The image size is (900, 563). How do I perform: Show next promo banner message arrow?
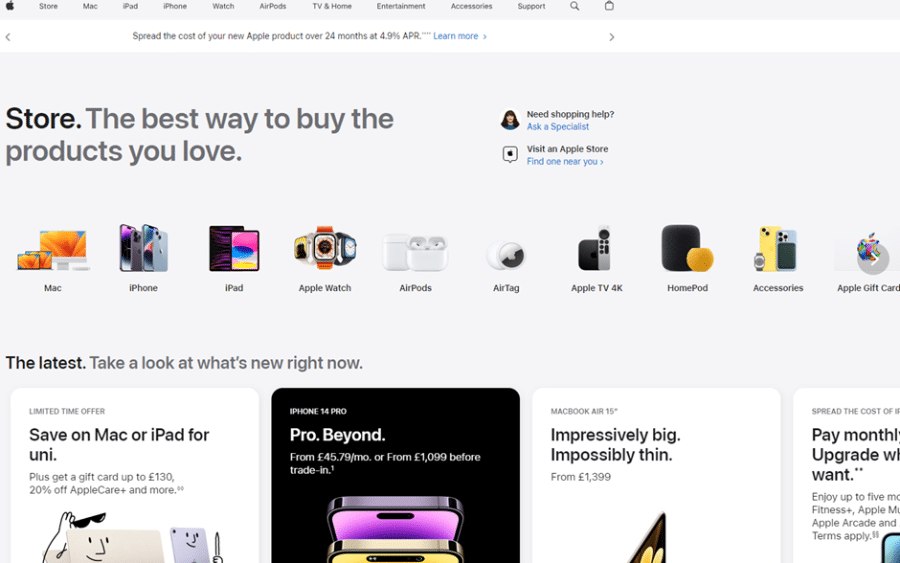coord(611,37)
